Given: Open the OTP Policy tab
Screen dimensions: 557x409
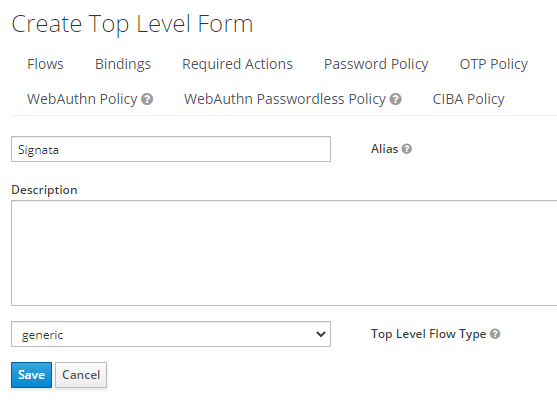Looking at the screenshot, I should coord(494,64).
